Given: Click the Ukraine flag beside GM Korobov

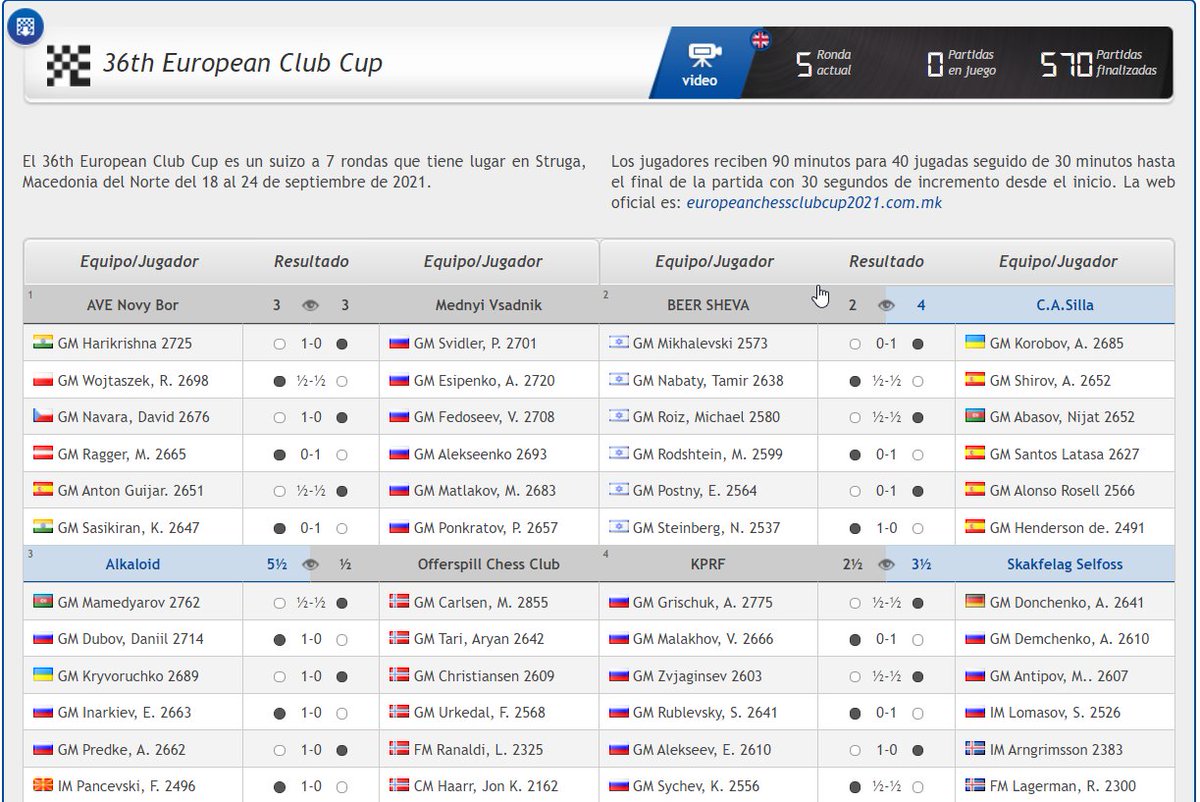Looking at the screenshot, I should coord(974,342).
